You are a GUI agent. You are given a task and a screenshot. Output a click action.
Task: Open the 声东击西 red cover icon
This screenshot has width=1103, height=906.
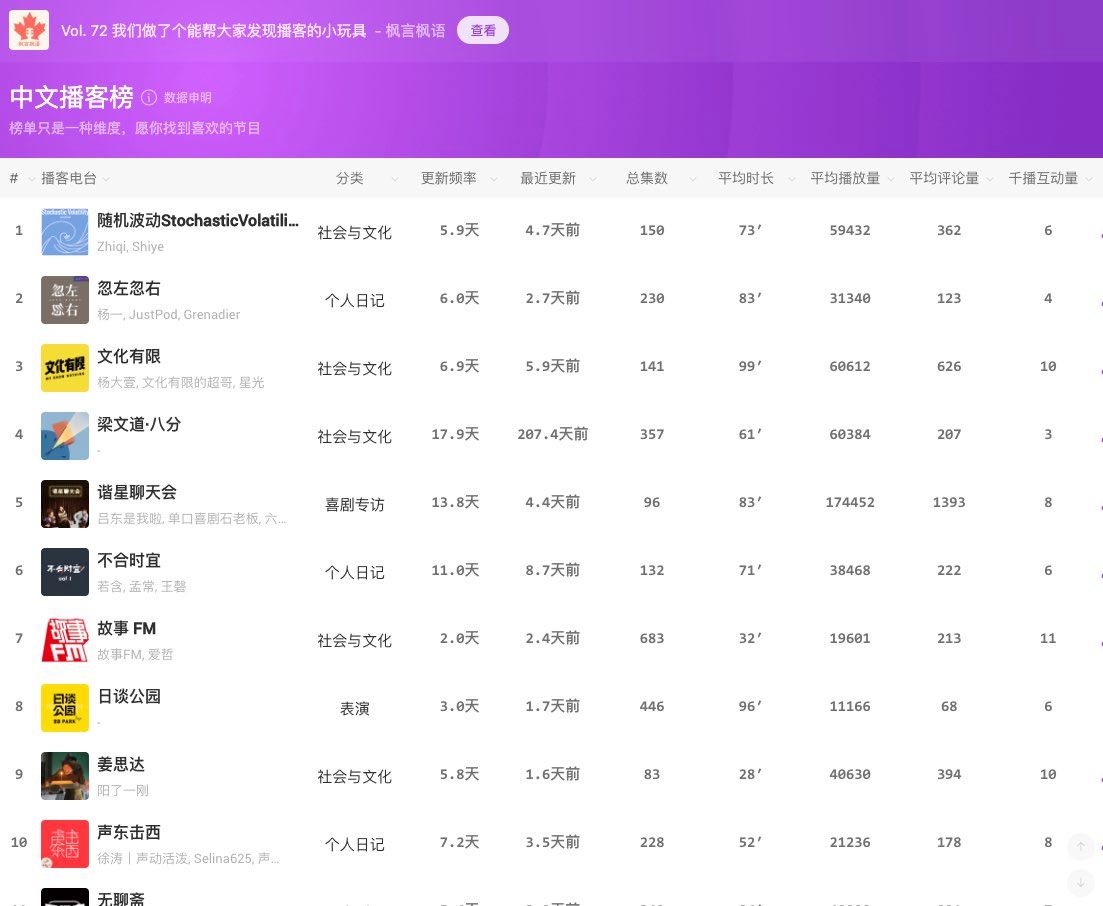65,844
